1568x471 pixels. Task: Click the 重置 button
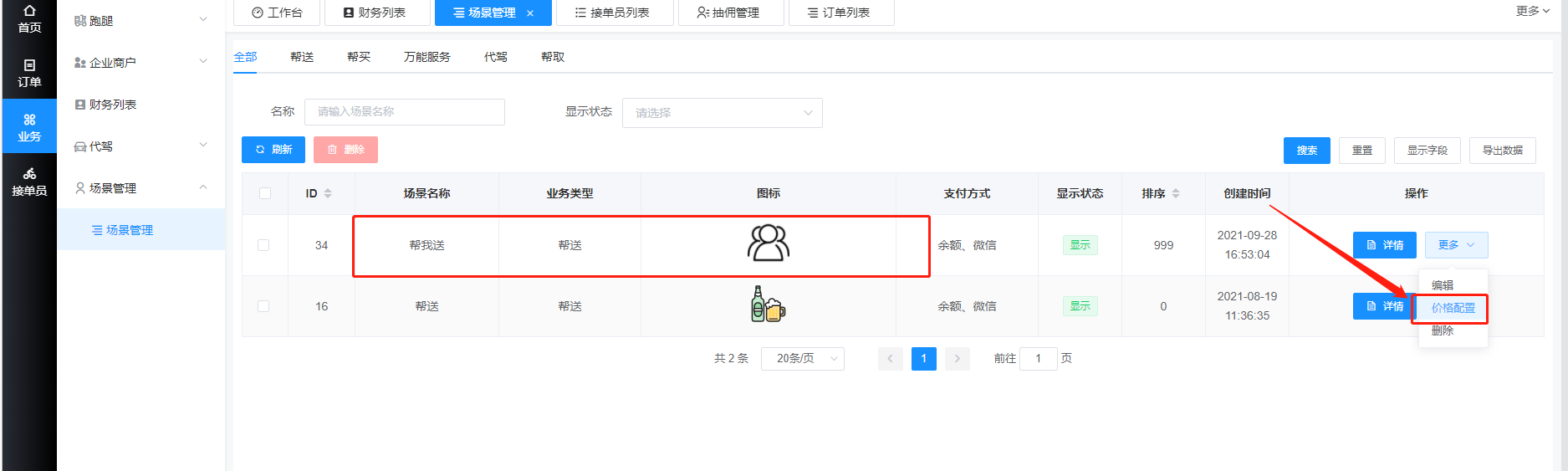[x=1362, y=151]
